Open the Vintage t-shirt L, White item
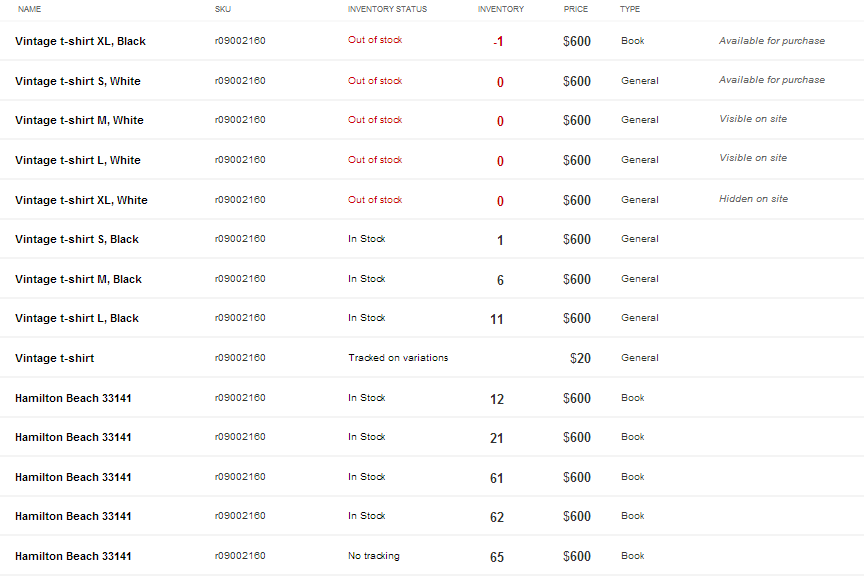864x583 pixels. coord(78,160)
